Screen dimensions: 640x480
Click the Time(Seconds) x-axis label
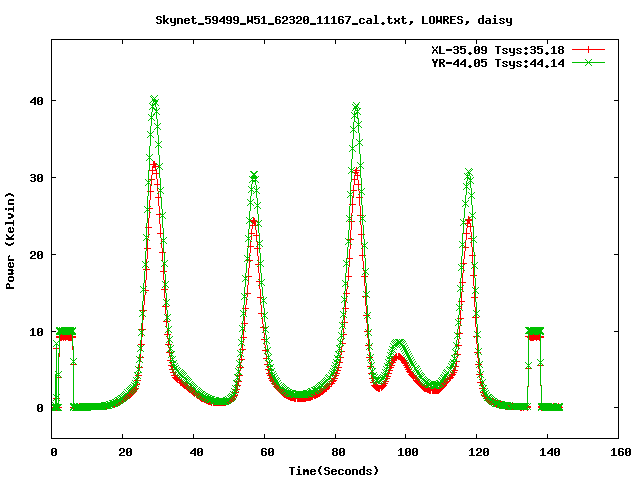[x=336, y=469]
